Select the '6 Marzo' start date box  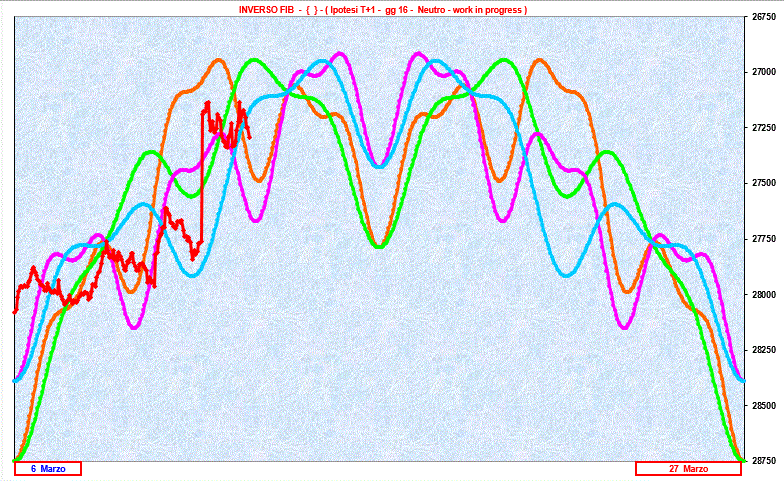point(48,468)
